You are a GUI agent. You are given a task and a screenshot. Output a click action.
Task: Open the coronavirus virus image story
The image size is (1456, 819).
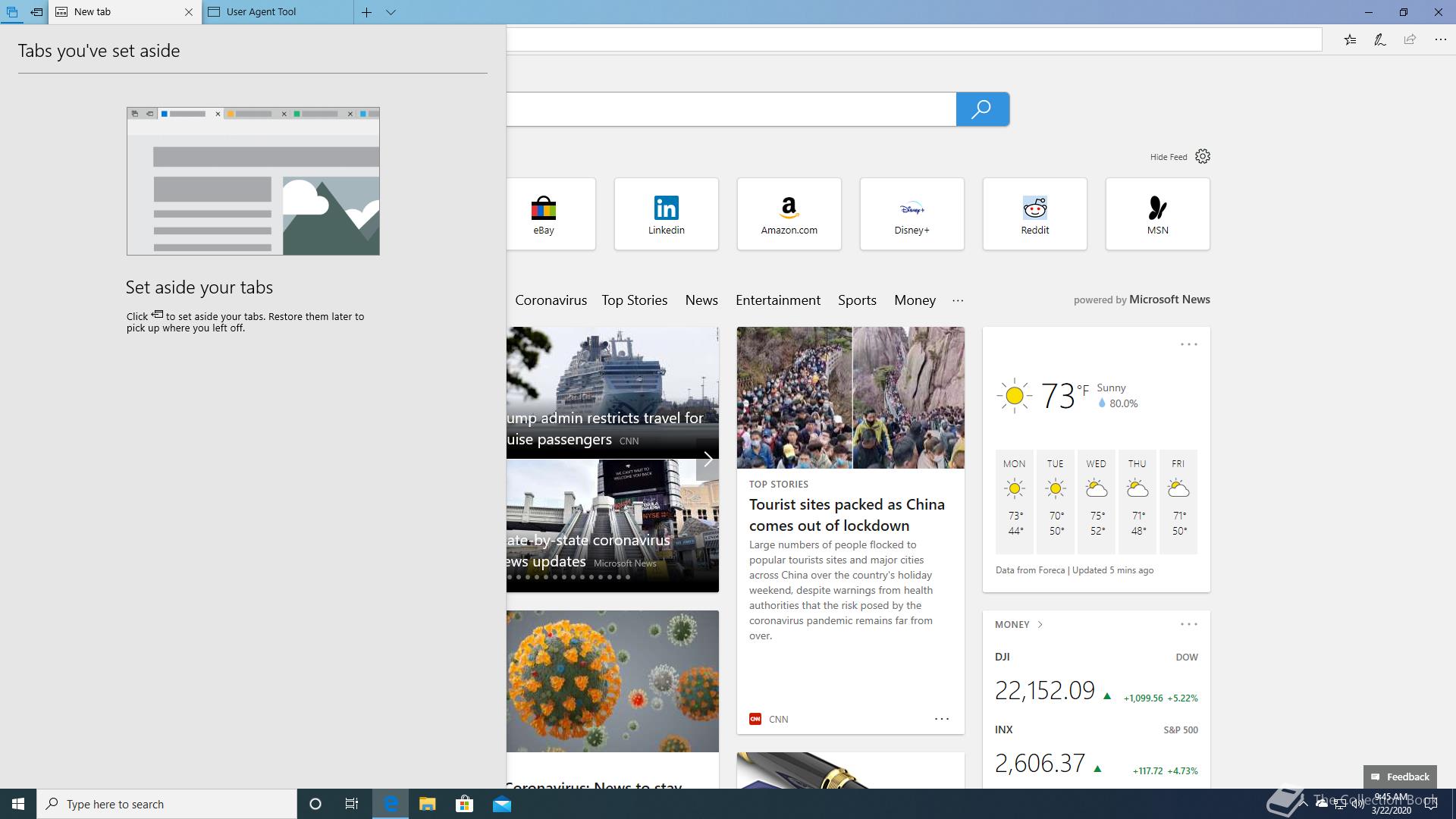(x=612, y=681)
